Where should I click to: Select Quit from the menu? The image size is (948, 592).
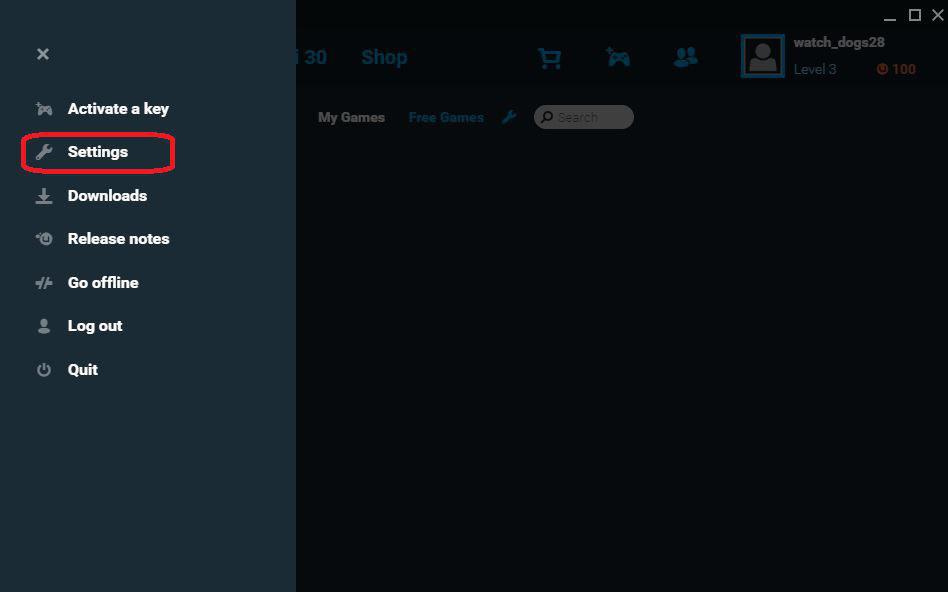point(83,369)
